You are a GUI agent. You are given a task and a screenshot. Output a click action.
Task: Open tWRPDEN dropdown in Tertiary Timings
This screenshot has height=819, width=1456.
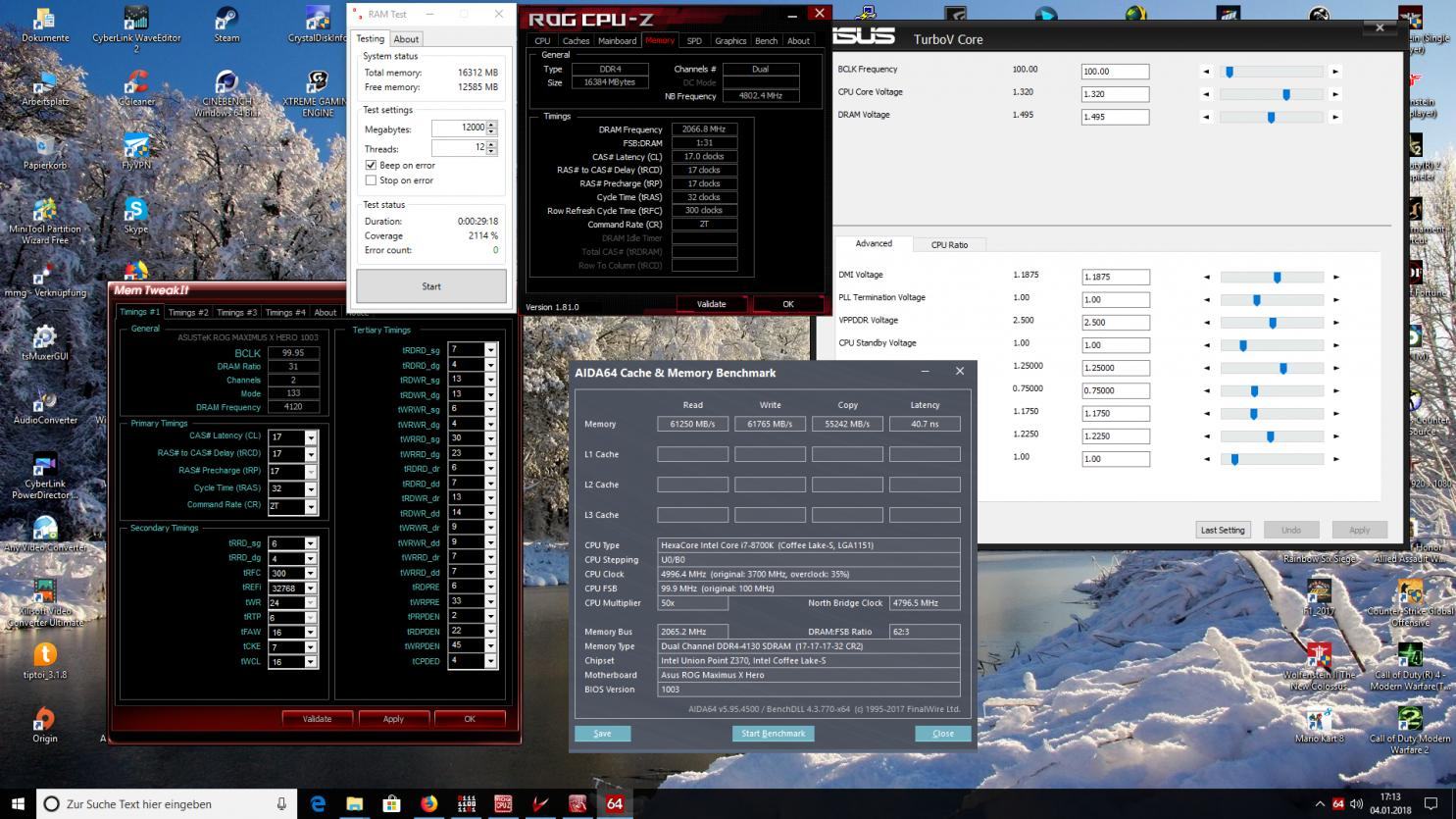click(490, 645)
